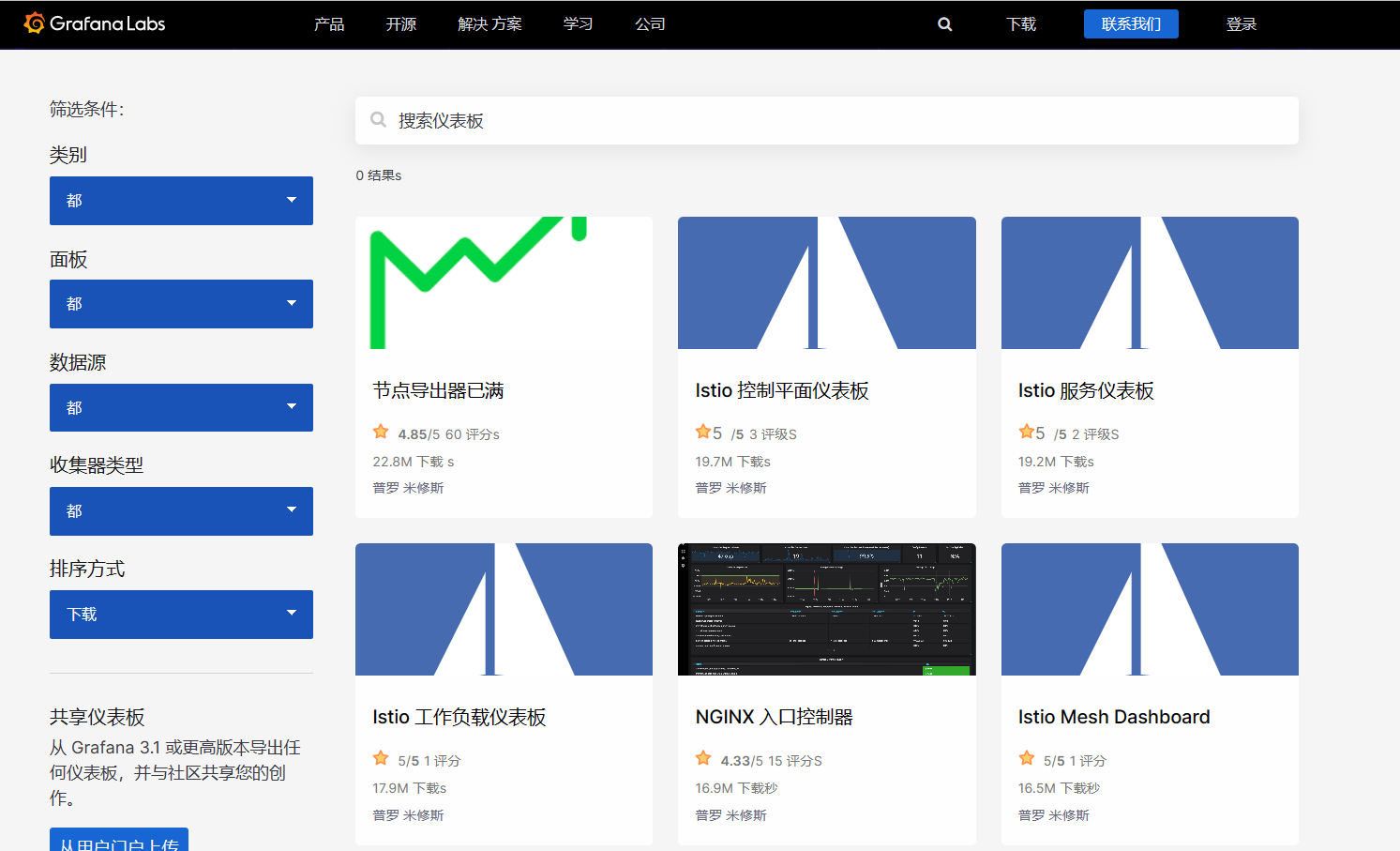Viewport: 1400px width, 851px height.
Task: Open the Istio Mesh Dashboard thumbnail
Action: click(x=1150, y=609)
